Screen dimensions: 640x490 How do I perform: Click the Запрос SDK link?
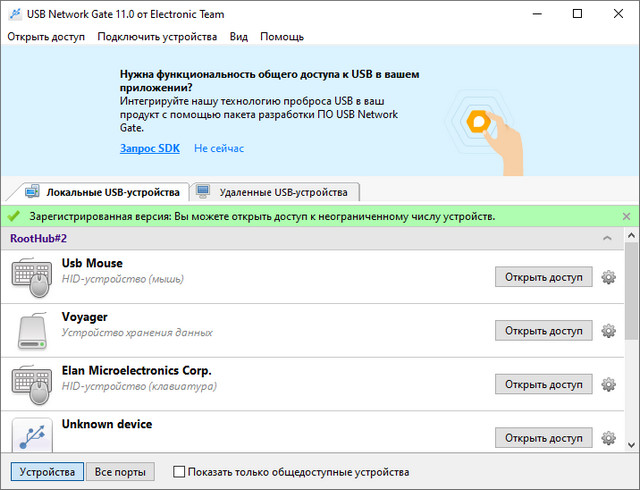tap(150, 148)
